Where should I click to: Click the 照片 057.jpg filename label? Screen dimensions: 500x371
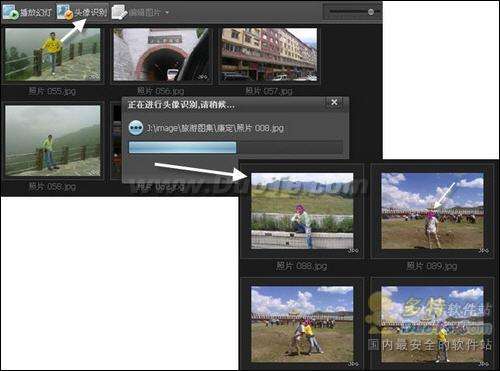click(x=269, y=91)
